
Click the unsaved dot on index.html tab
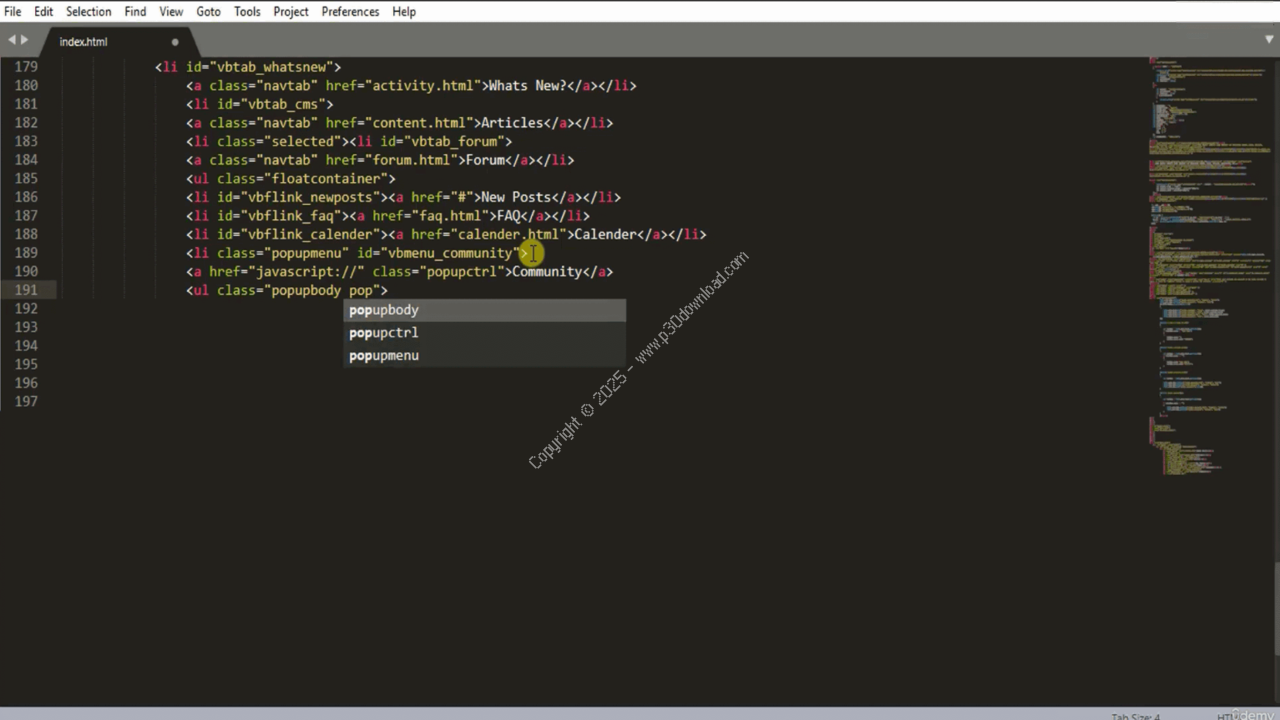pyautogui.click(x=175, y=42)
